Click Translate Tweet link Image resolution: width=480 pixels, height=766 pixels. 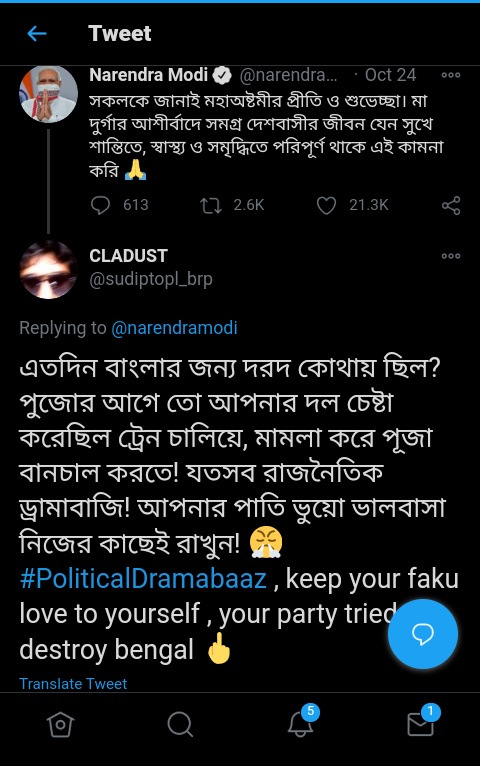point(73,683)
